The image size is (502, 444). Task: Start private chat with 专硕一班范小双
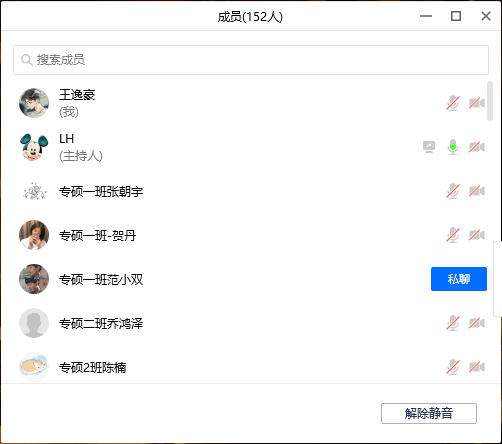click(x=459, y=279)
